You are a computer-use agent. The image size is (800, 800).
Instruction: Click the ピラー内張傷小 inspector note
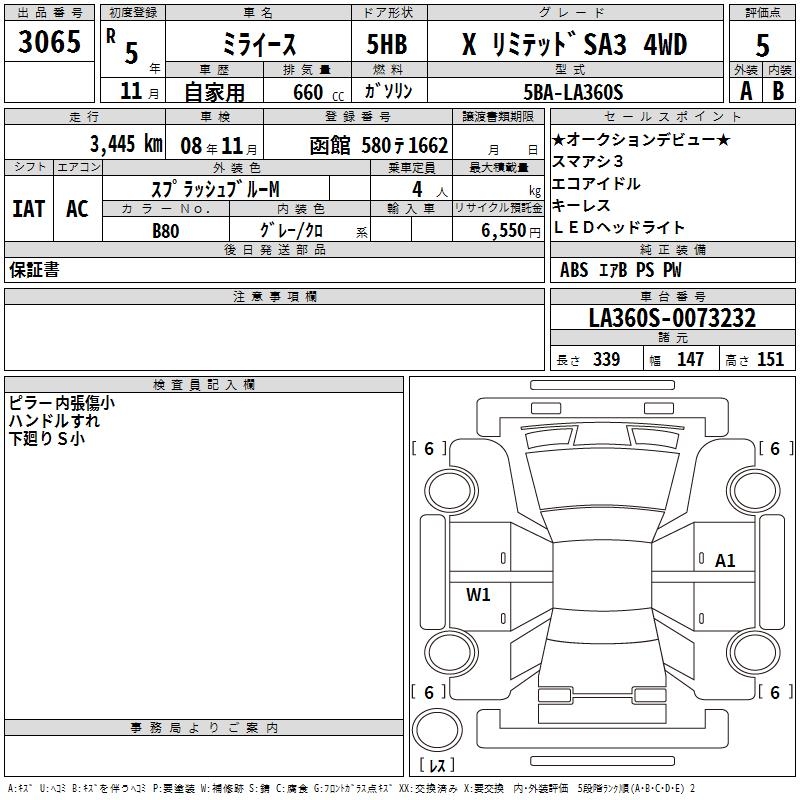pyautogui.click(x=61, y=403)
